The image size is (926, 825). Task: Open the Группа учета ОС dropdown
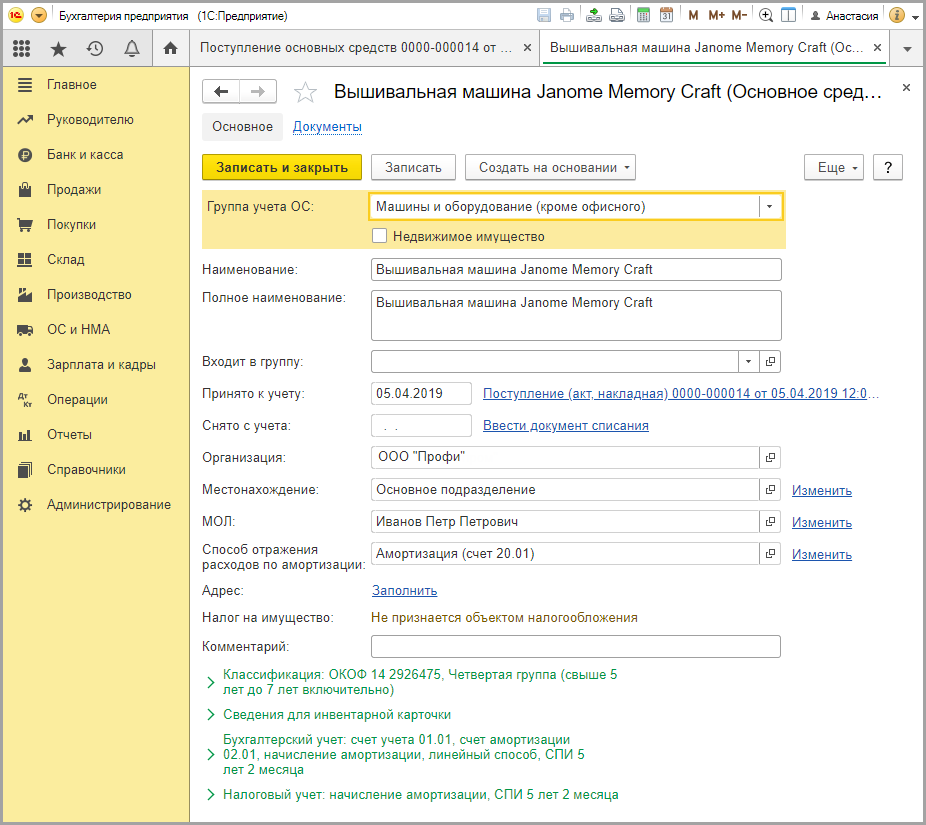click(x=769, y=207)
